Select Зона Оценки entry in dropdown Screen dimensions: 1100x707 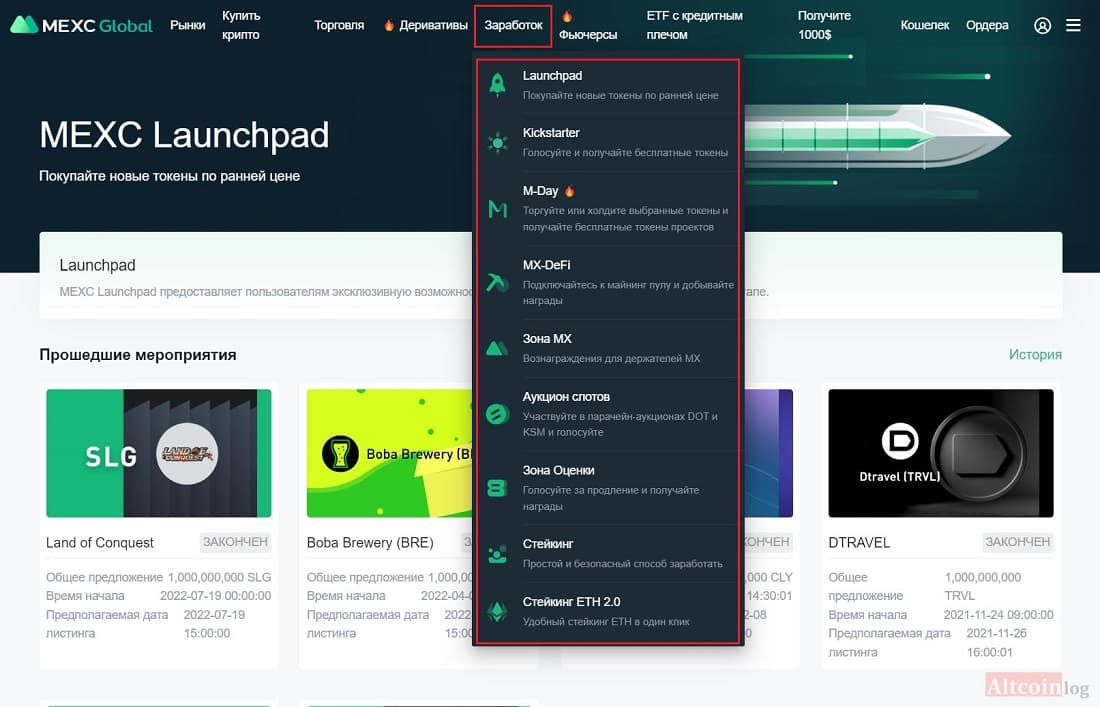click(x=608, y=487)
